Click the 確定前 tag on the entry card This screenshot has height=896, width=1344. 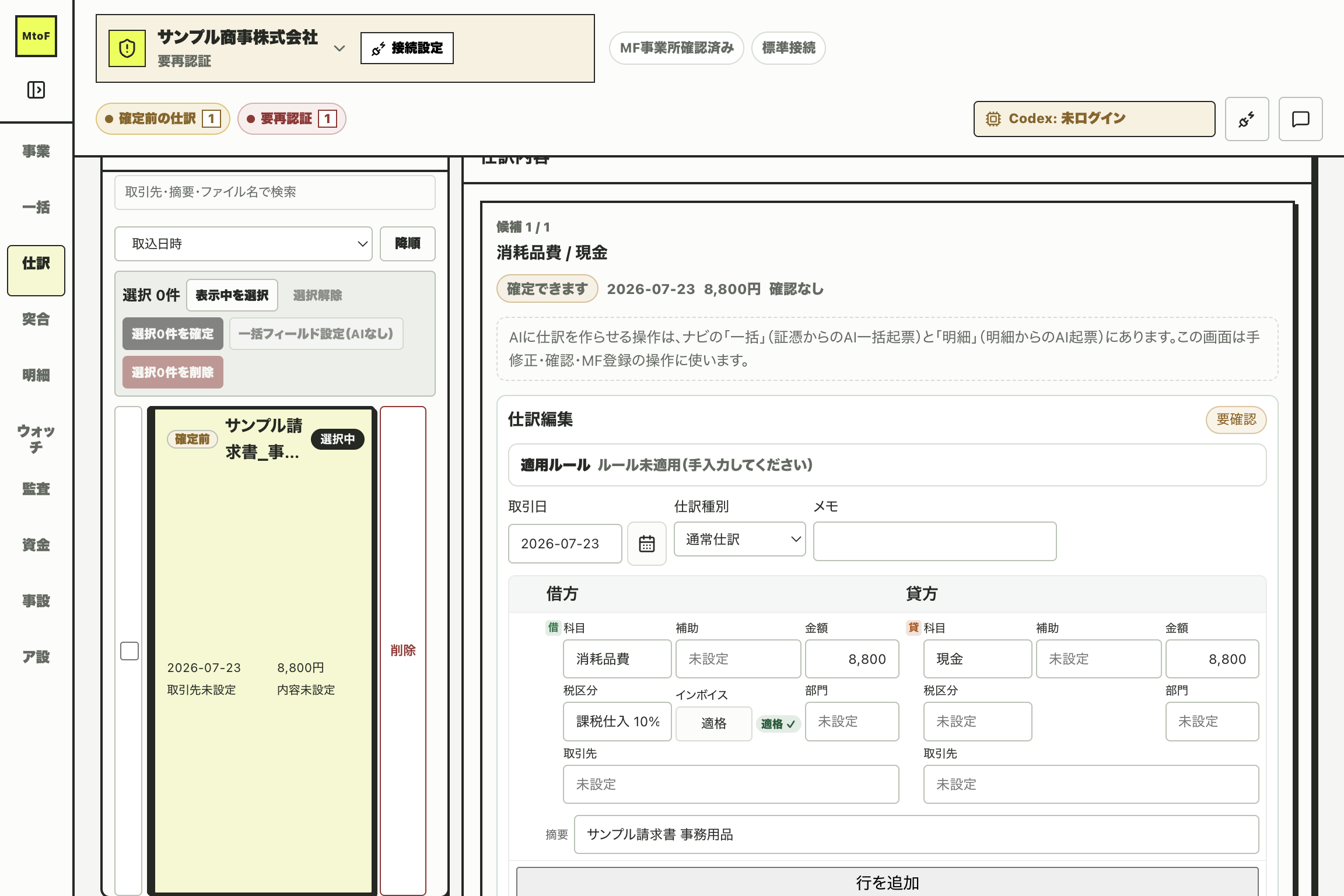[x=192, y=439]
